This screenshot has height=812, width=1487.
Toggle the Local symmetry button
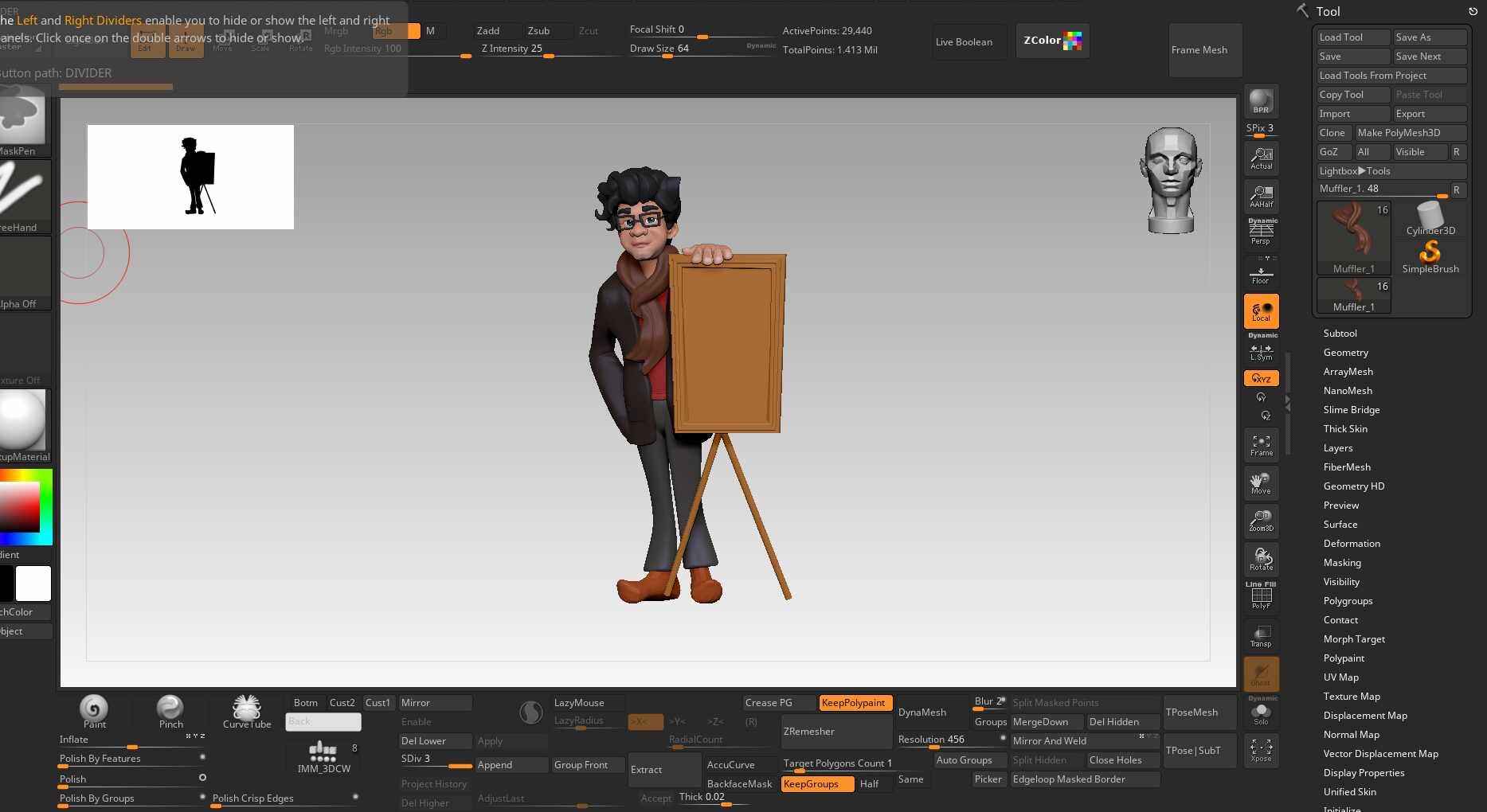coord(1261,311)
